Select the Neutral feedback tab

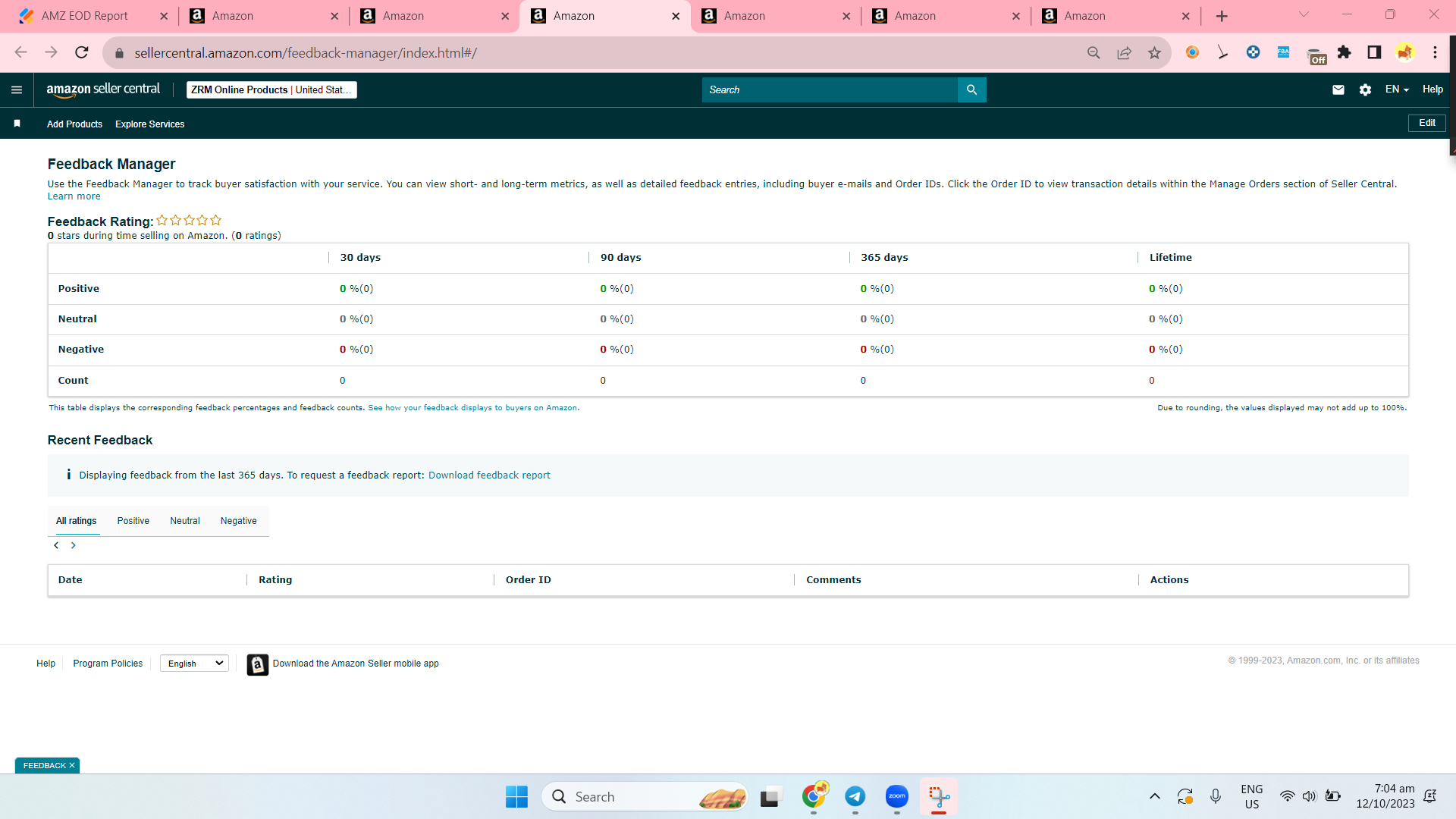185,521
